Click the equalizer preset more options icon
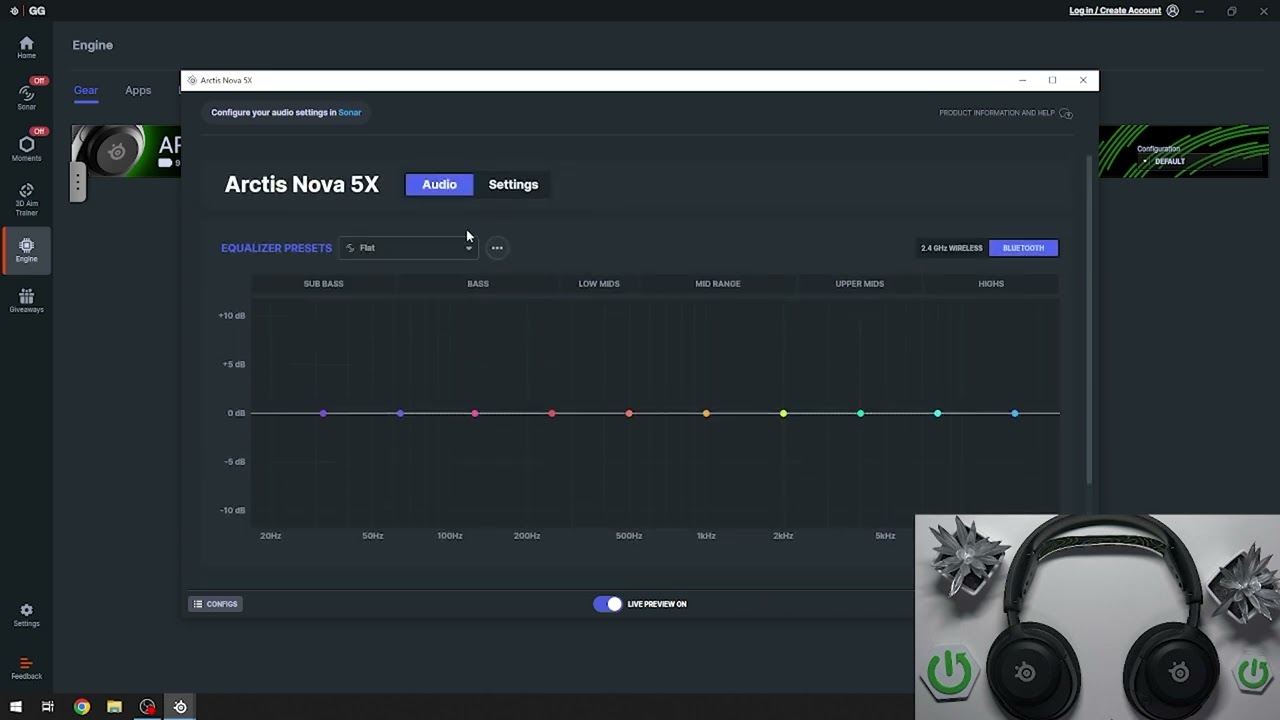 click(497, 248)
